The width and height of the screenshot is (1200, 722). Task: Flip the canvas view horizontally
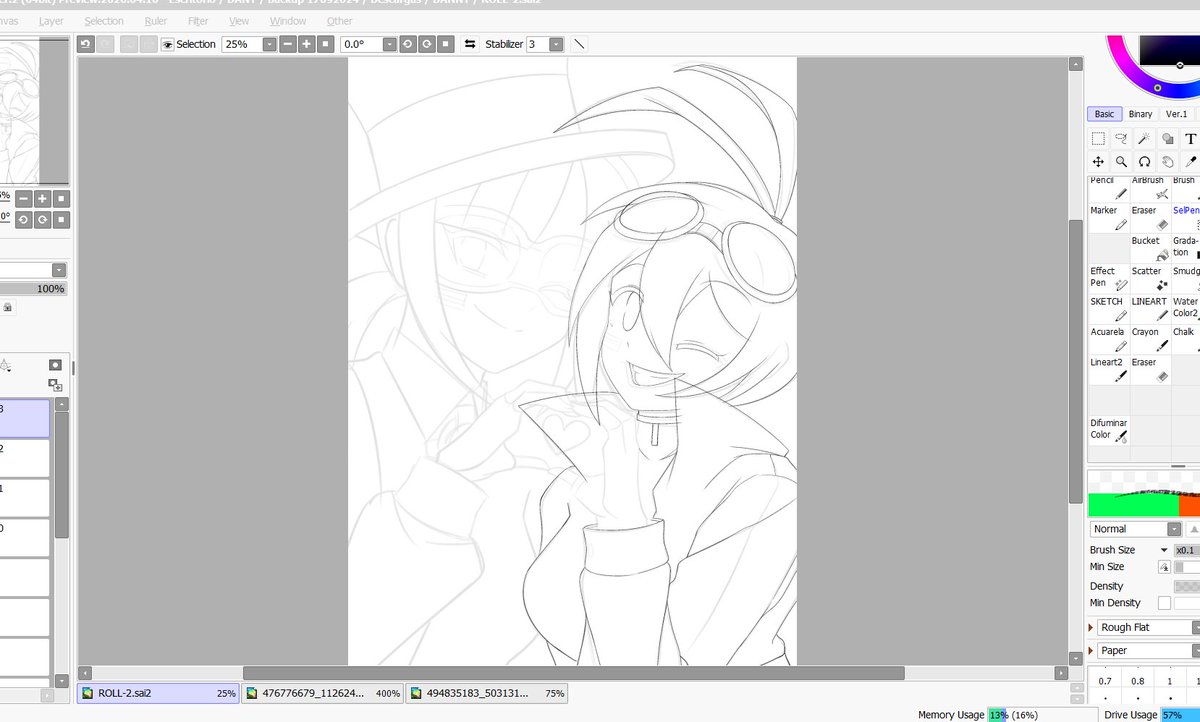tap(469, 44)
